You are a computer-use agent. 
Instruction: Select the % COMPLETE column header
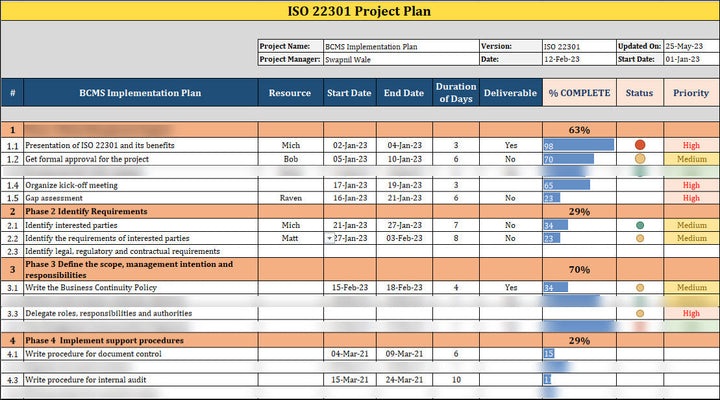coord(578,93)
